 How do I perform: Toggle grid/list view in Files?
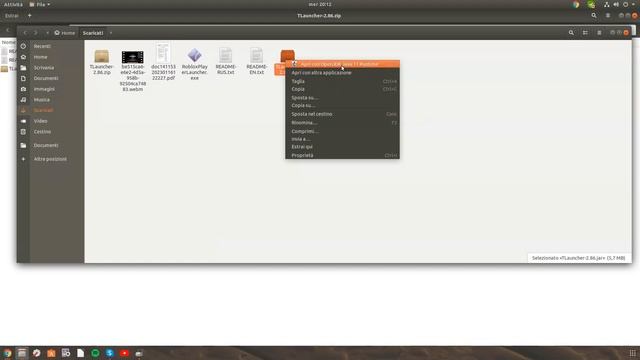585,33
